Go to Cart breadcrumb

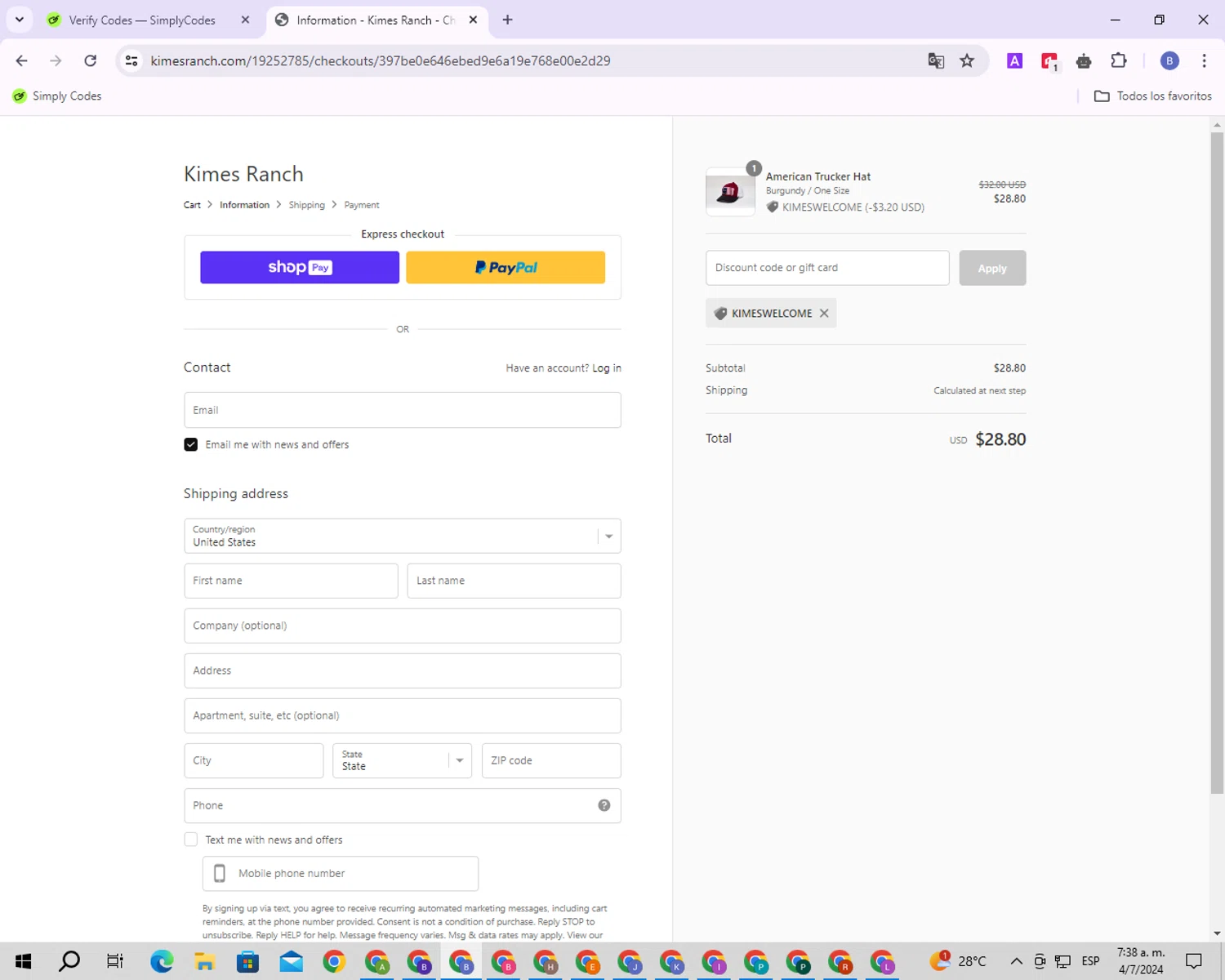pyautogui.click(x=192, y=205)
